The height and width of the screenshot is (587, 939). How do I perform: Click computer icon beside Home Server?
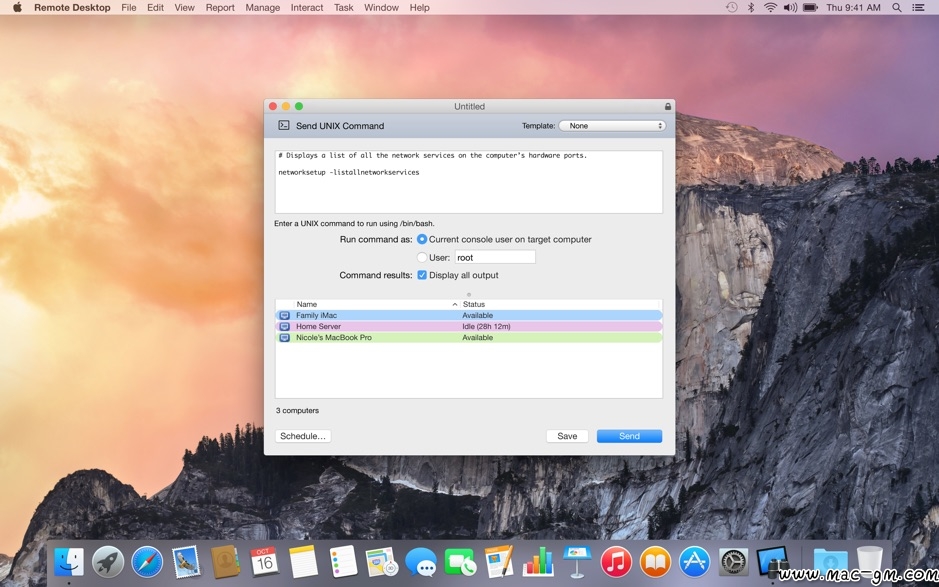284,326
